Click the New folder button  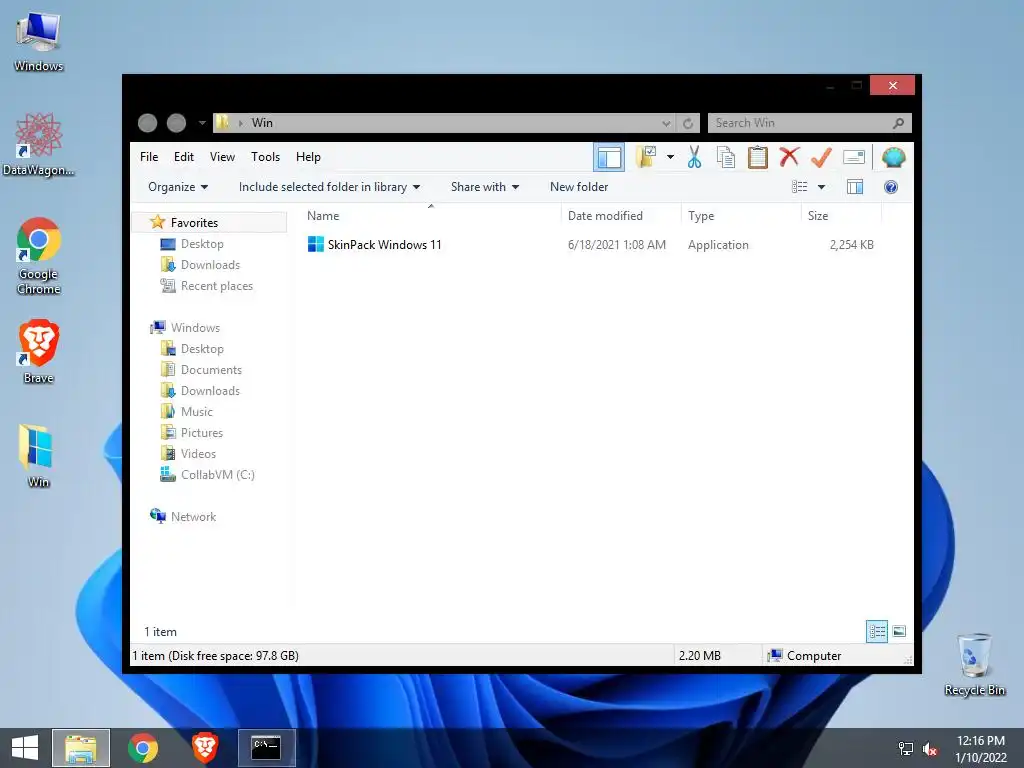click(579, 187)
